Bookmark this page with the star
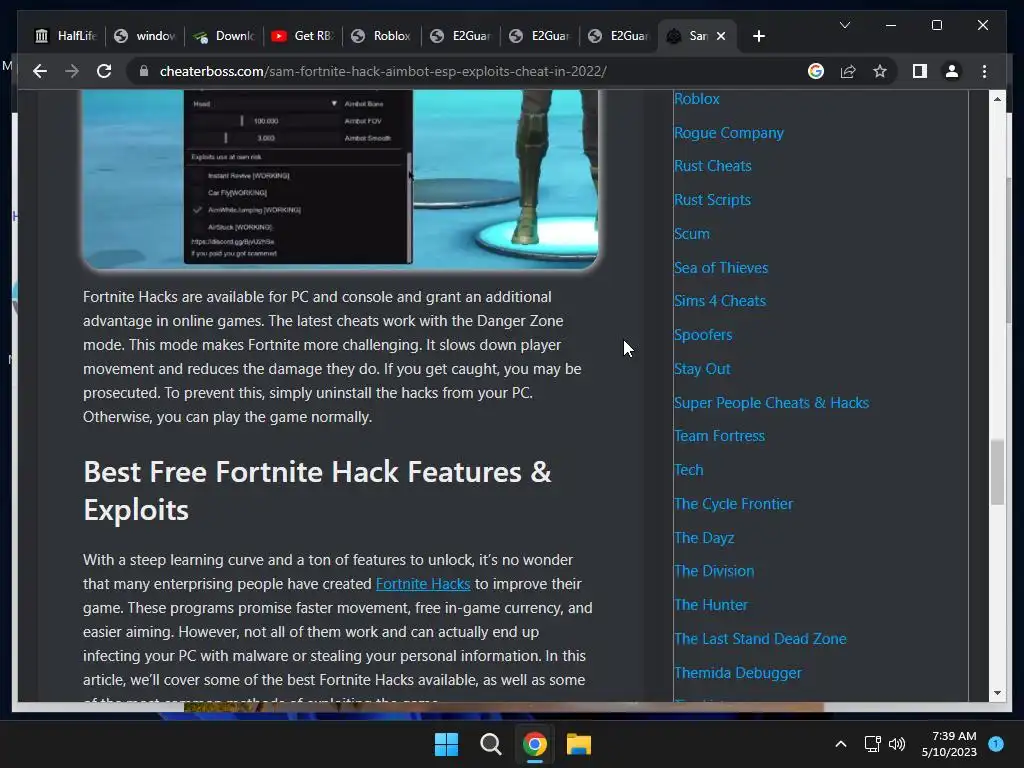Viewport: 1024px width, 768px height. coord(880,71)
